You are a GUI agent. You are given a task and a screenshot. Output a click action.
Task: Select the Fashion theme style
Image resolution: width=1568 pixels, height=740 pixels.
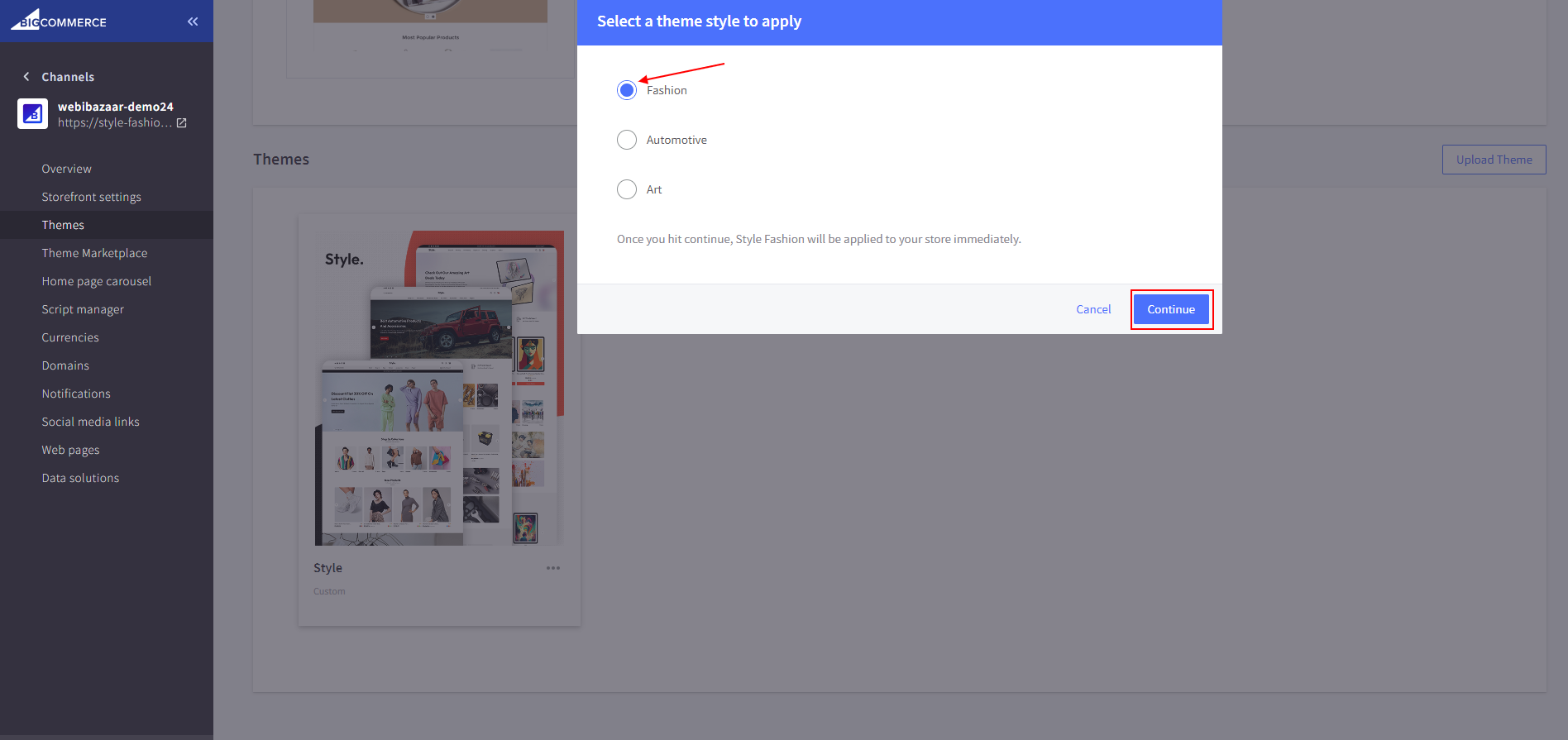point(627,90)
